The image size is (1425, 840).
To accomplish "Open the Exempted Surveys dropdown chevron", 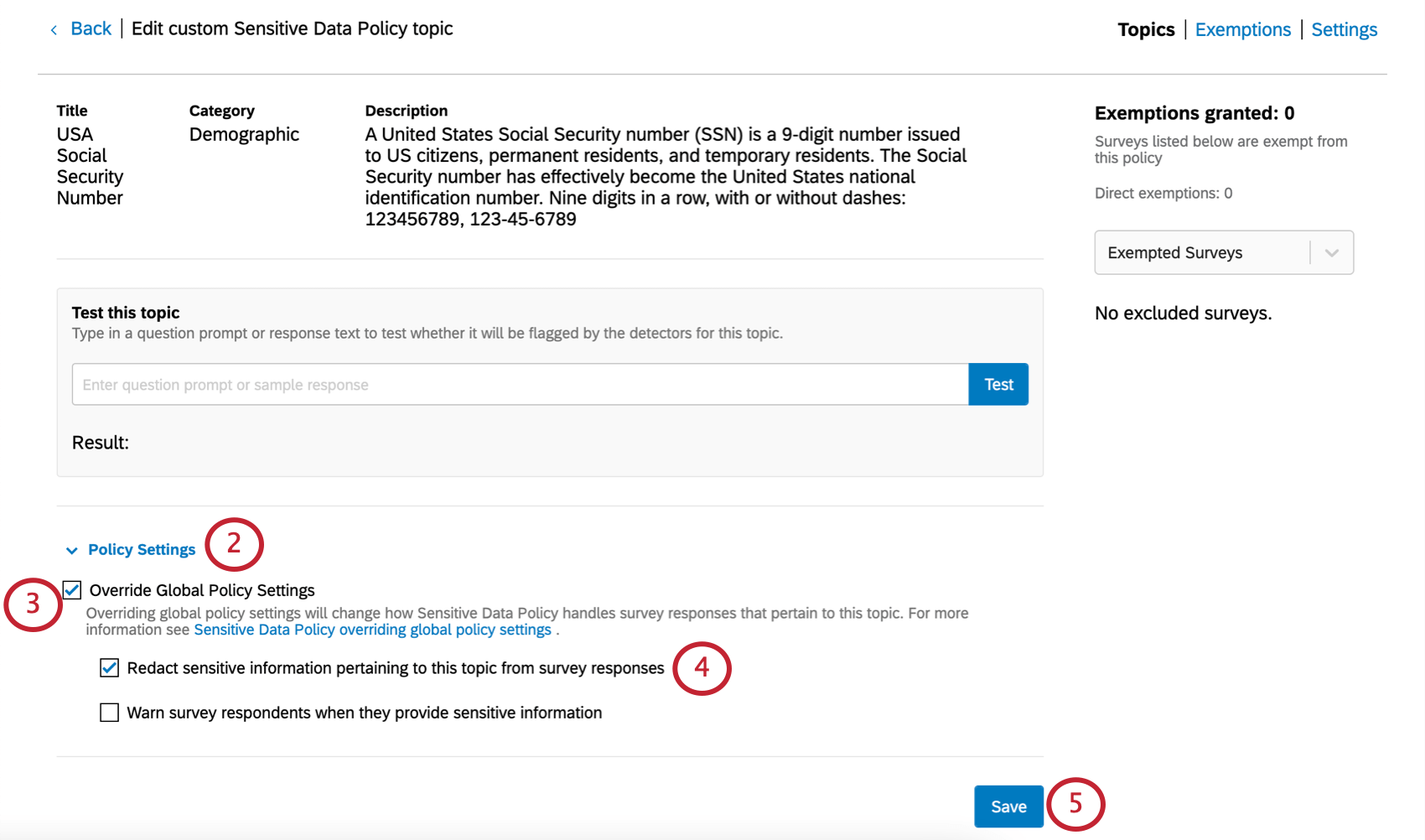I will pos(1331,252).
